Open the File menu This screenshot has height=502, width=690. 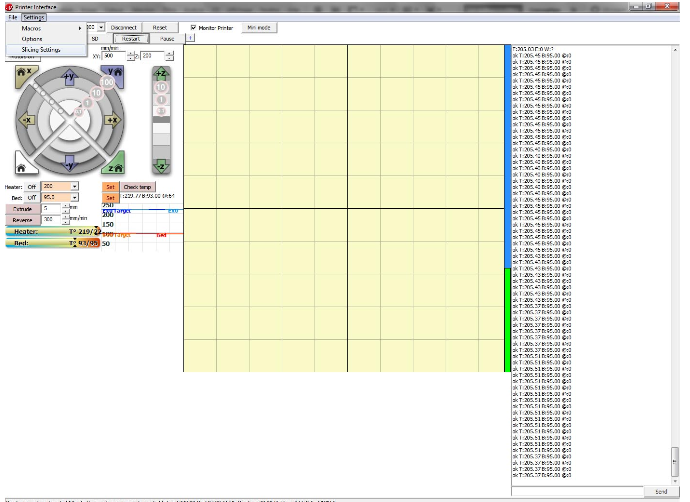pos(13,17)
